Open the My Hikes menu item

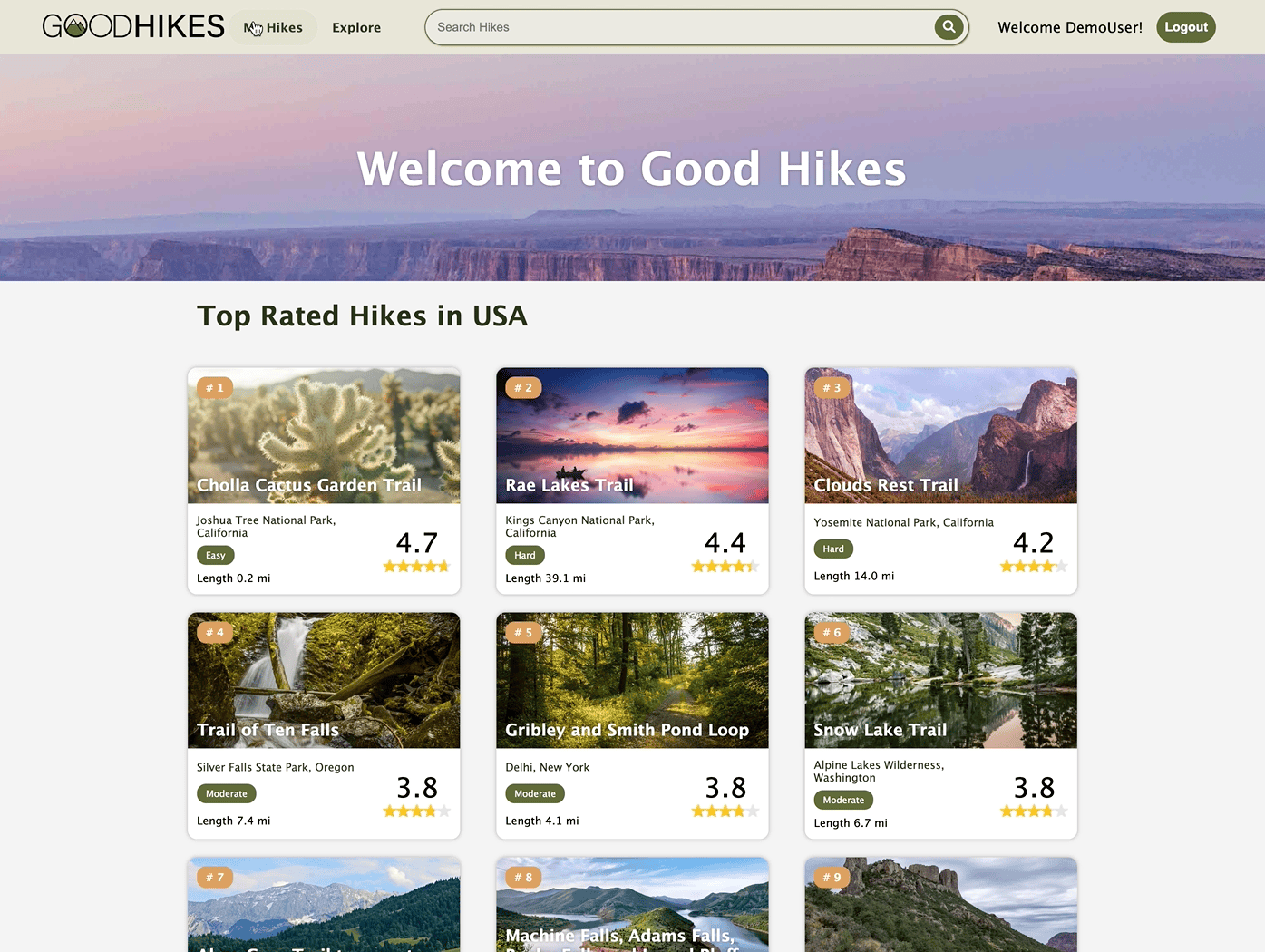click(x=273, y=27)
